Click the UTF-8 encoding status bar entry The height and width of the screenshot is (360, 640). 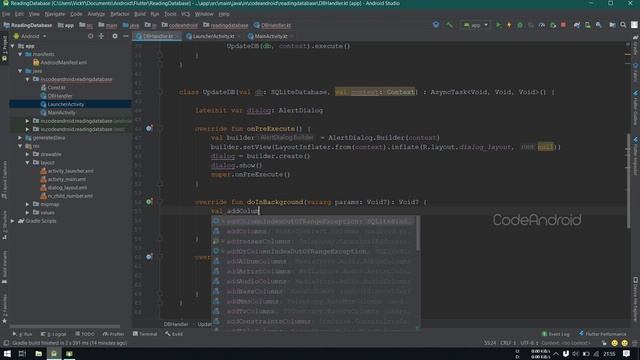529,343
